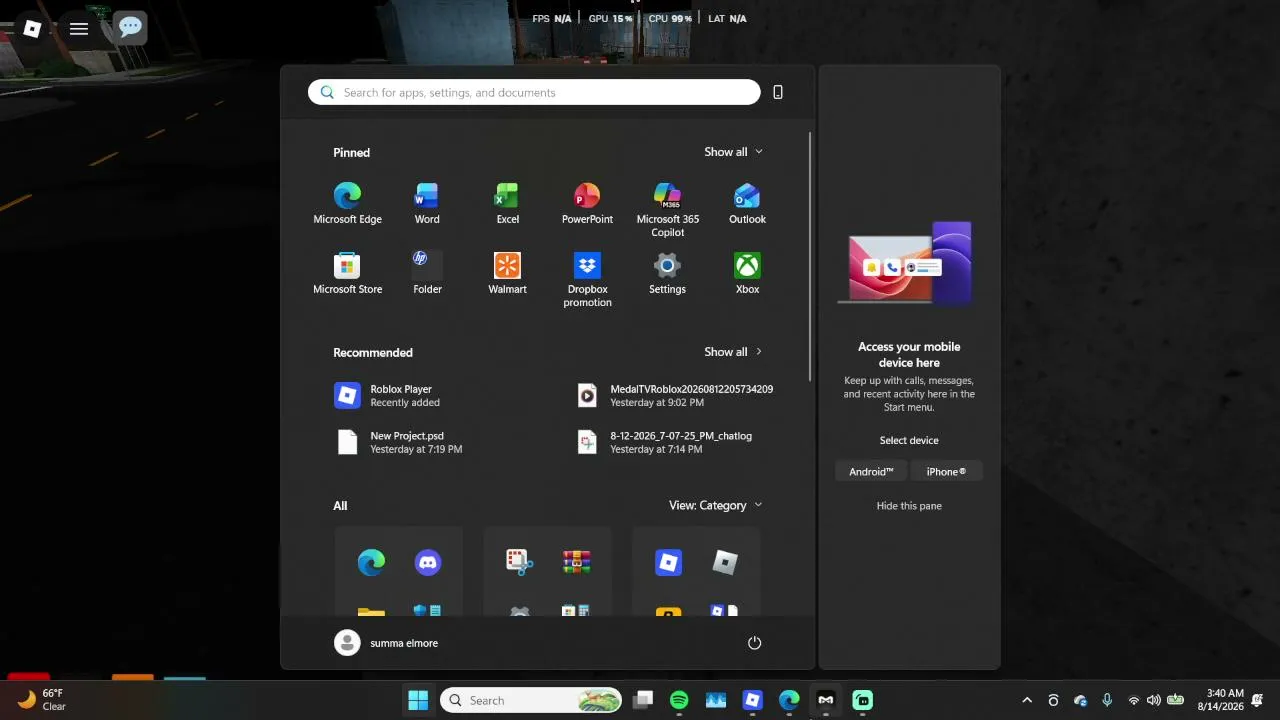Launch PowerPoint from Pinned apps
Viewport: 1280px width, 720px height.
click(587, 203)
